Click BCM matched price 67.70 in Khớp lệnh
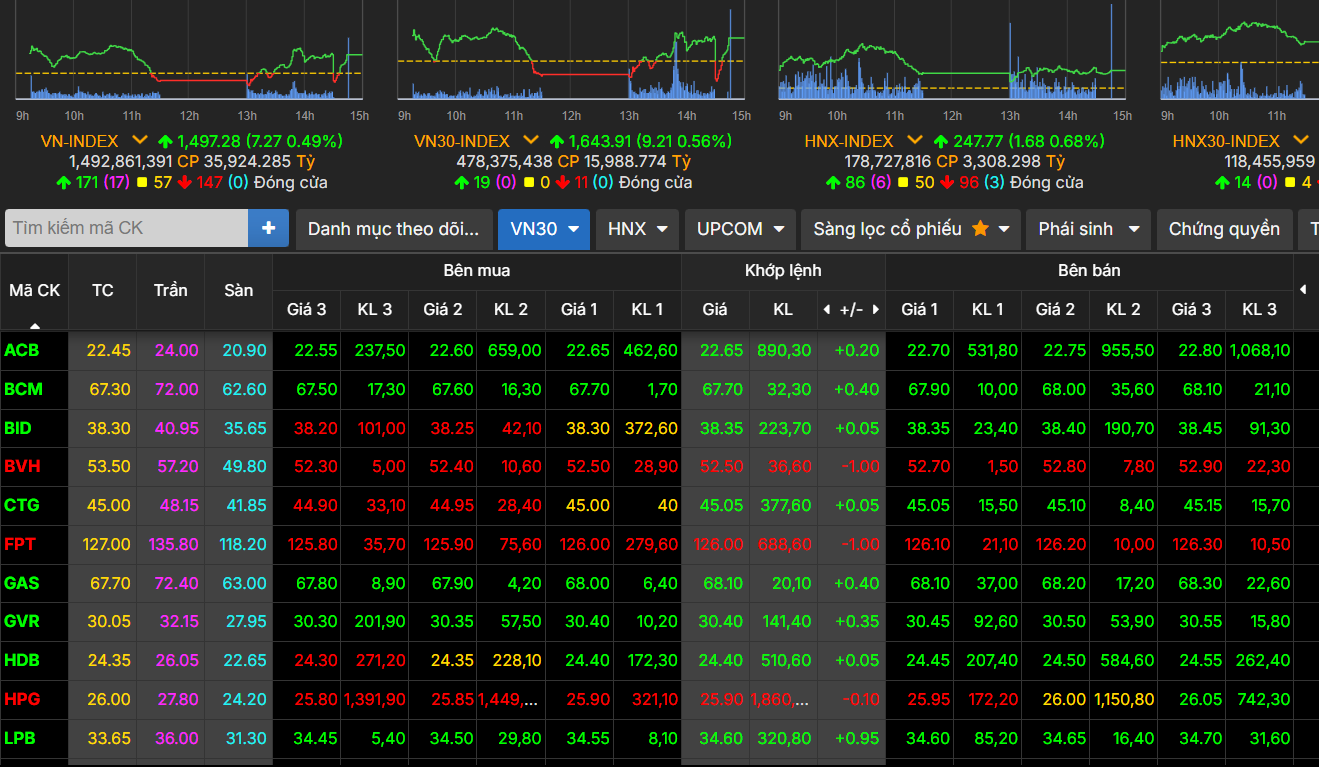This screenshot has height=767, width=1319. (721, 389)
